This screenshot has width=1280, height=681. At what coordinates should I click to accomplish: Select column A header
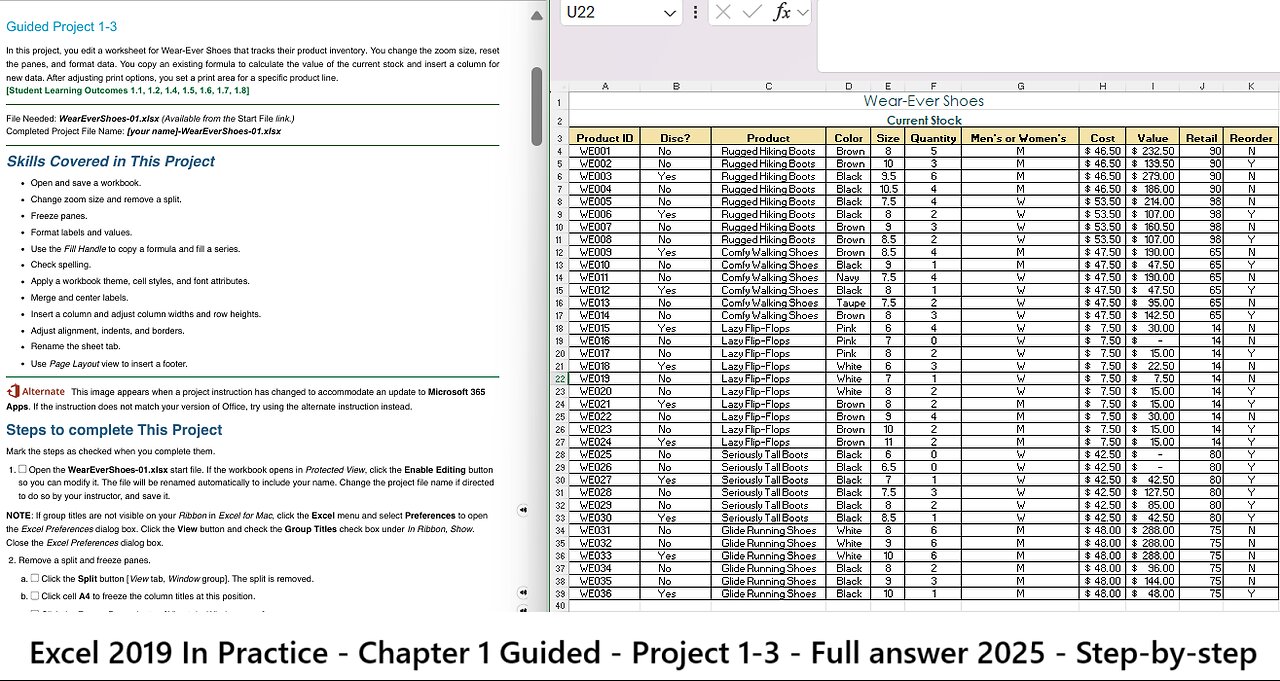(x=605, y=86)
